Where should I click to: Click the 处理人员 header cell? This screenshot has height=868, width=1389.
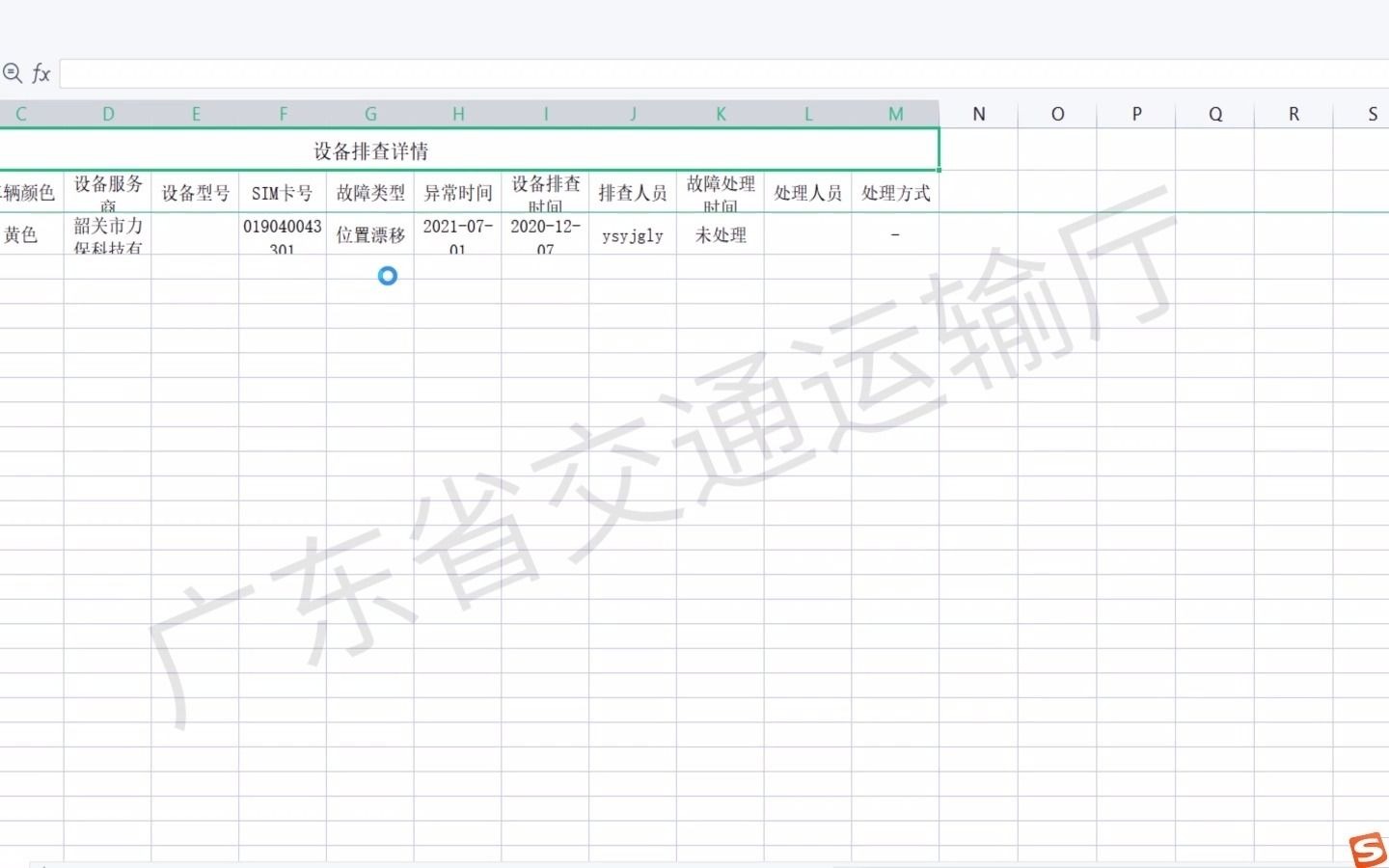click(808, 193)
